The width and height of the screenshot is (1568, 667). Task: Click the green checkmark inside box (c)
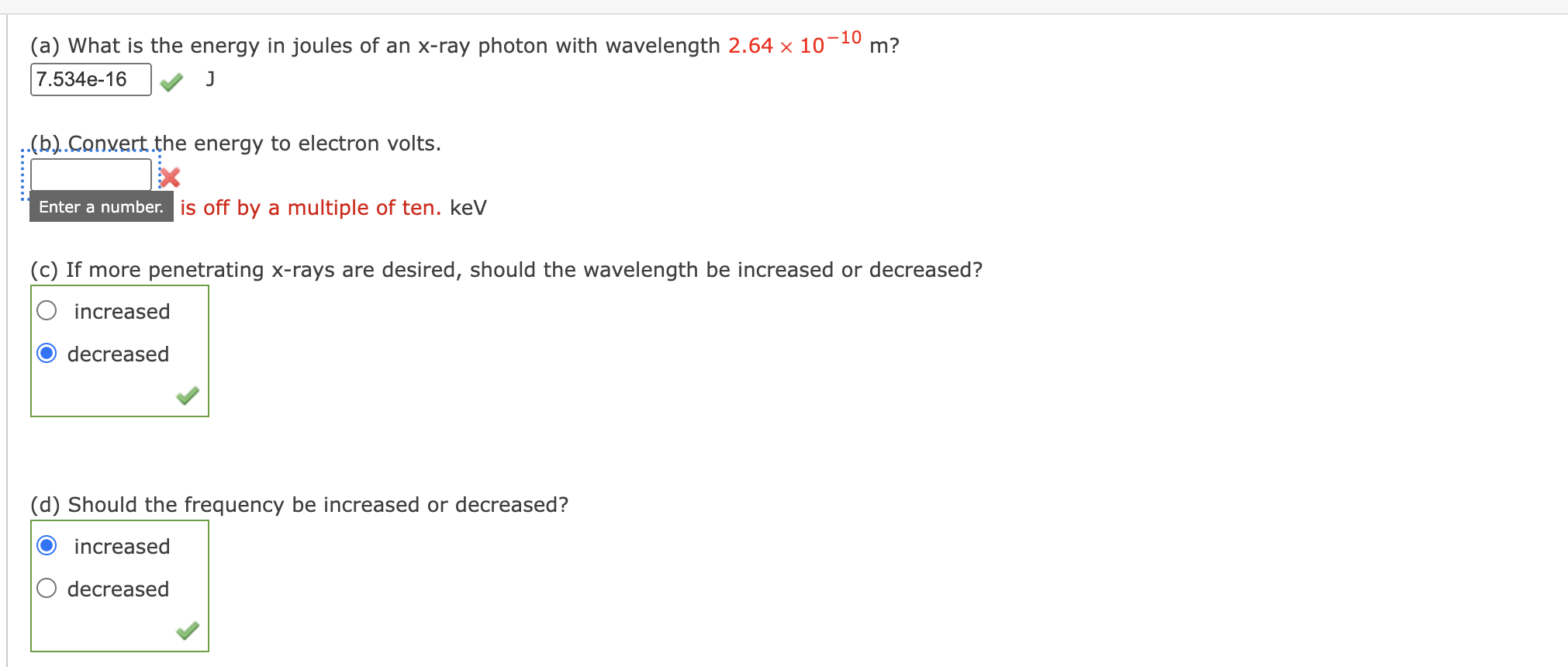pyautogui.click(x=187, y=396)
